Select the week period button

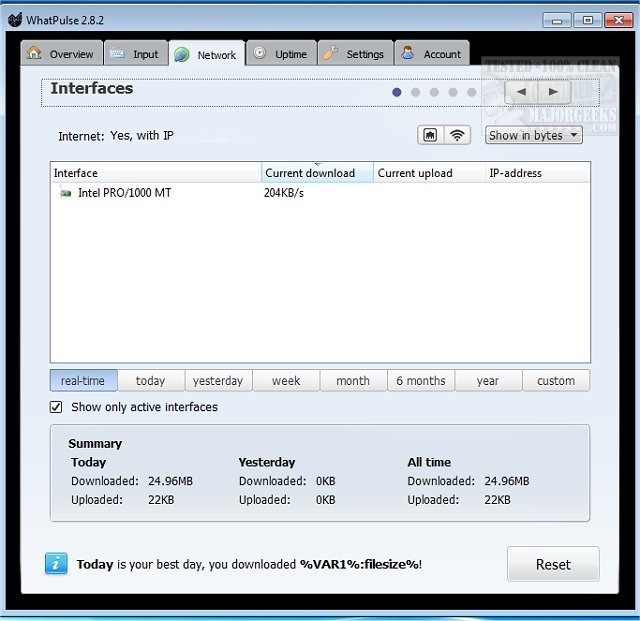[x=286, y=381]
